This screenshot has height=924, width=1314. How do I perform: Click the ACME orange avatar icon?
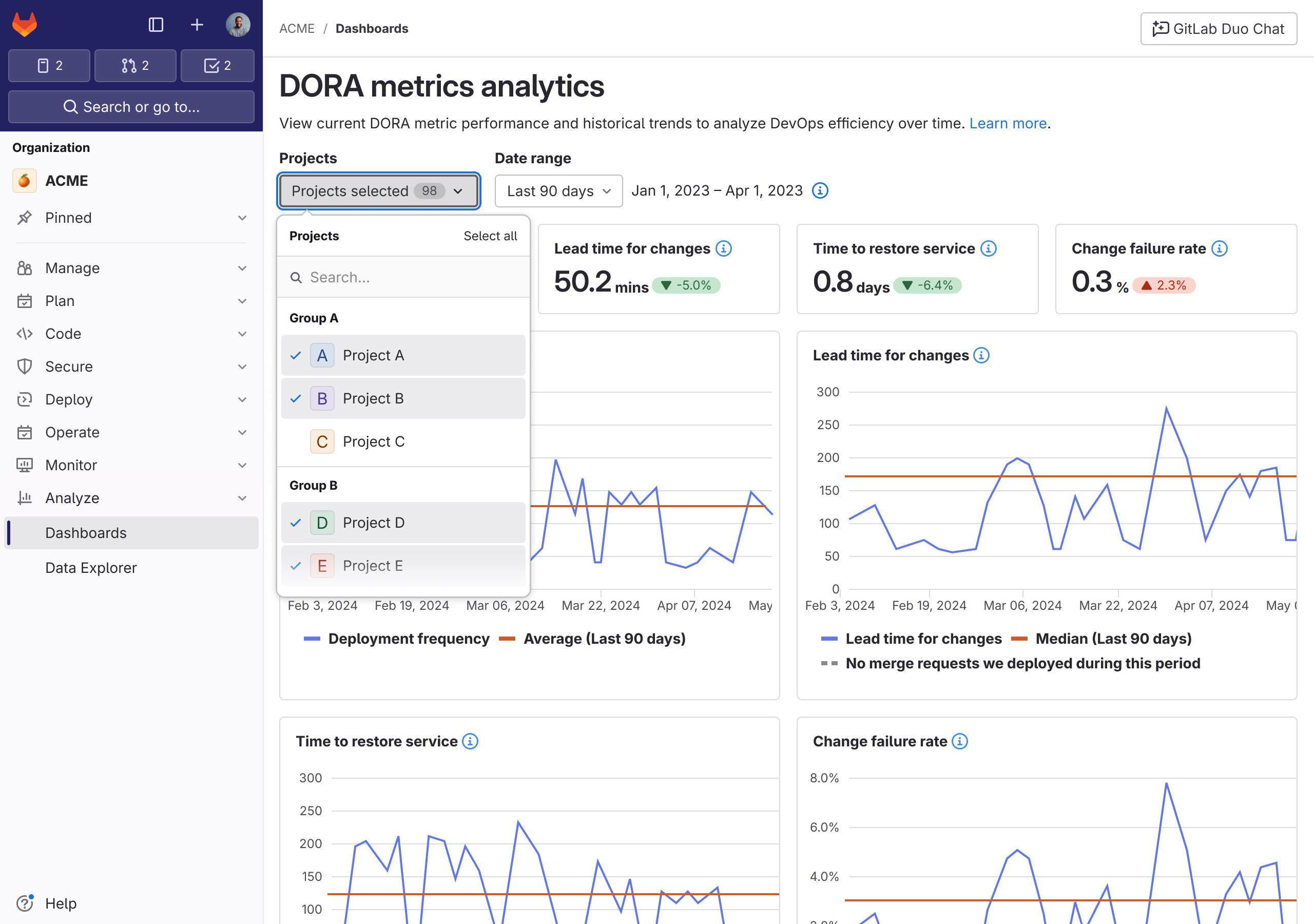click(24, 181)
